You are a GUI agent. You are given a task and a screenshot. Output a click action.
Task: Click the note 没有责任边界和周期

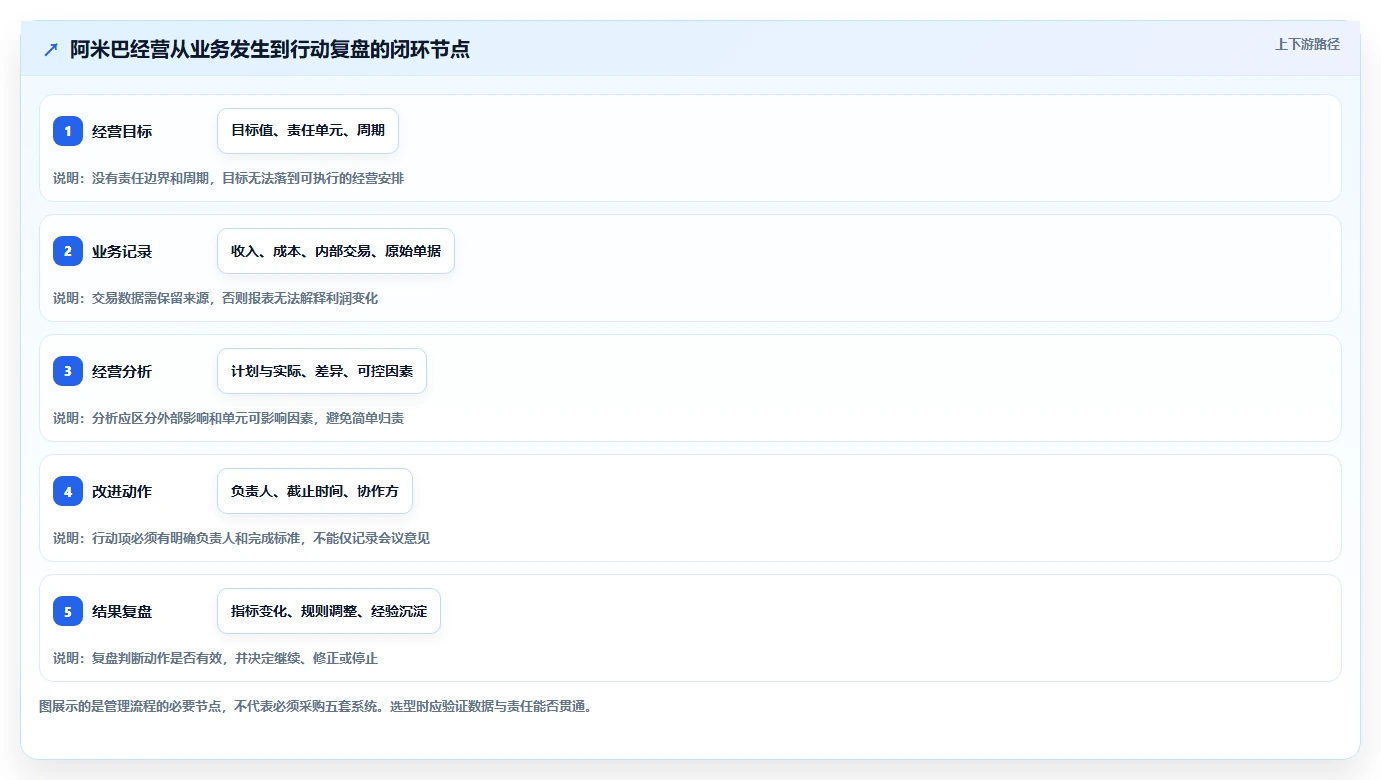point(150,178)
